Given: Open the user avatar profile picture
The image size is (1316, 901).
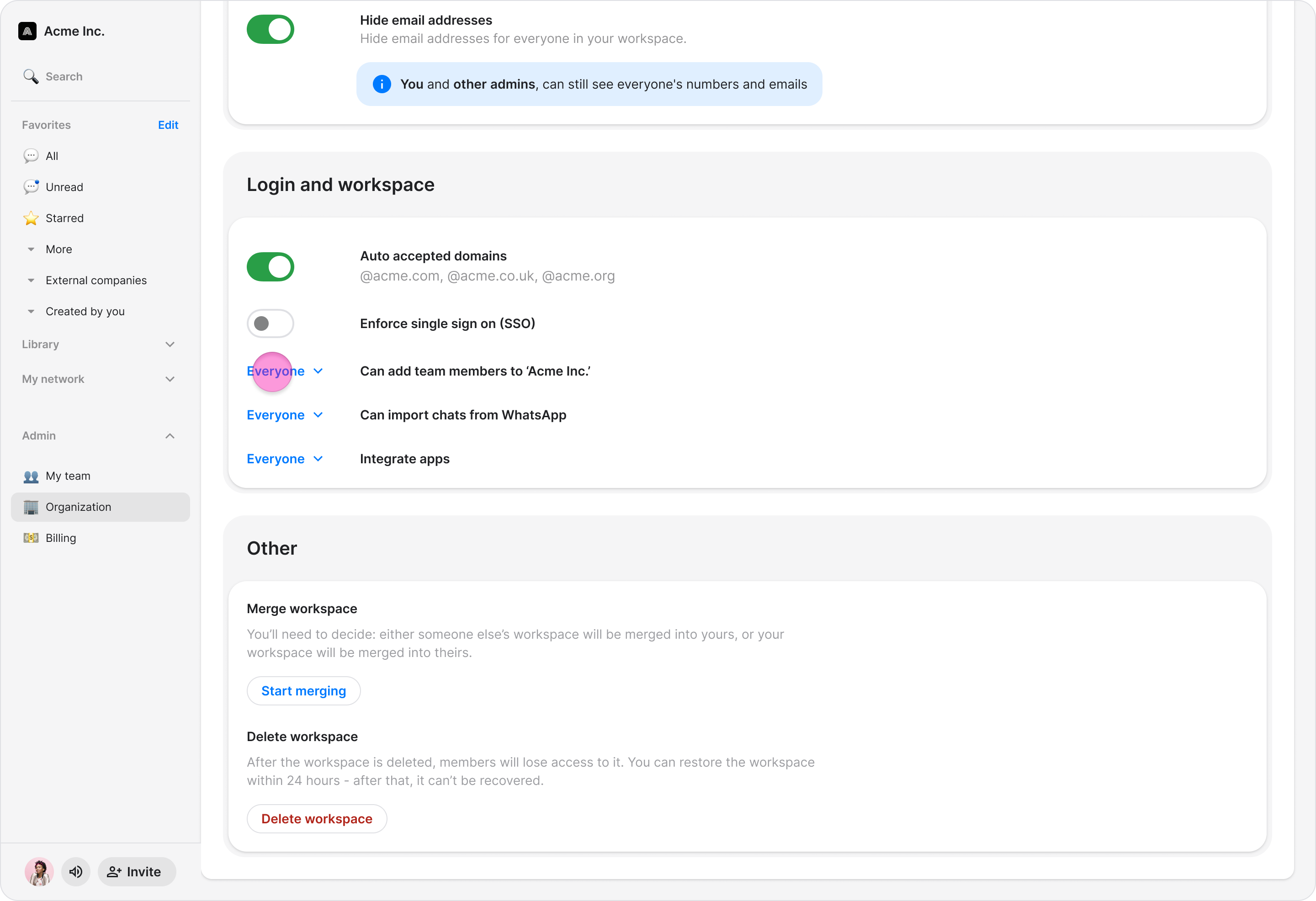Looking at the screenshot, I should click(x=39, y=872).
